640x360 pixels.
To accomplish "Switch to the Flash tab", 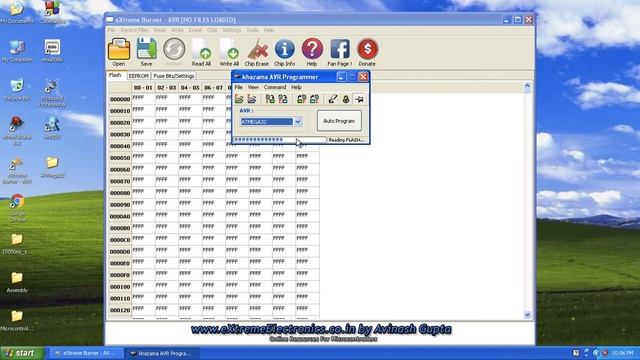I will [x=115, y=76].
